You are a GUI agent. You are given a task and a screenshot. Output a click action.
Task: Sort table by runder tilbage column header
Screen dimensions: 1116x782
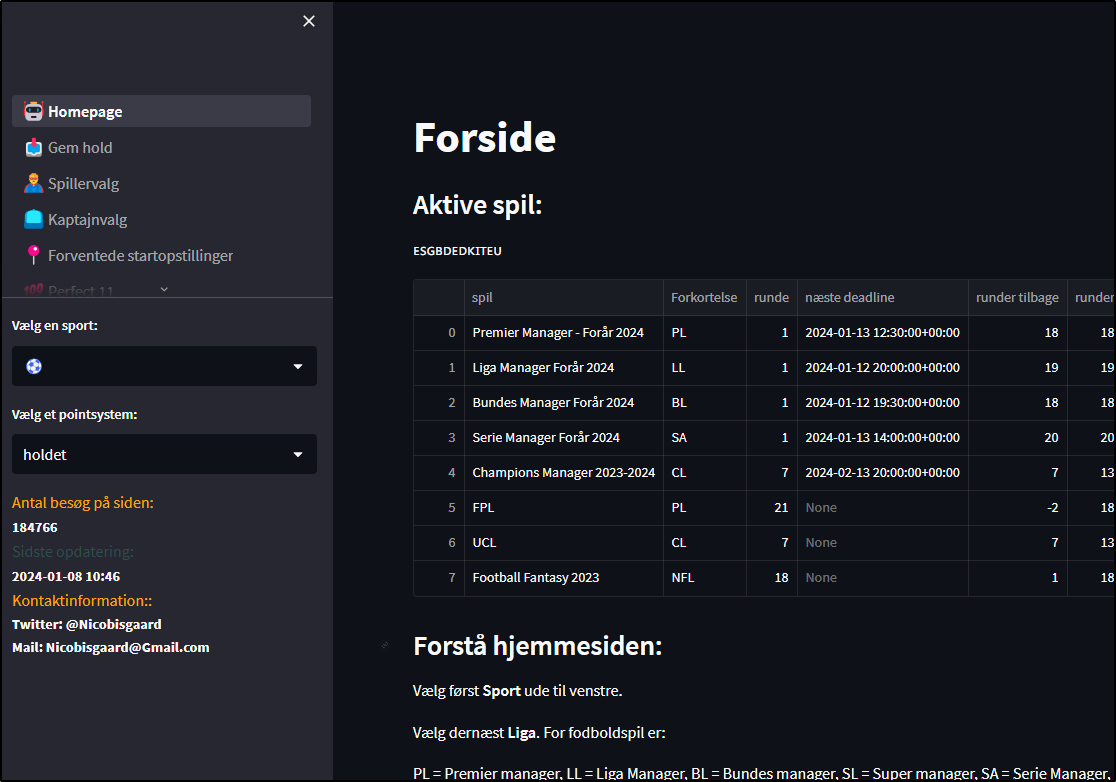(x=1017, y=297)
